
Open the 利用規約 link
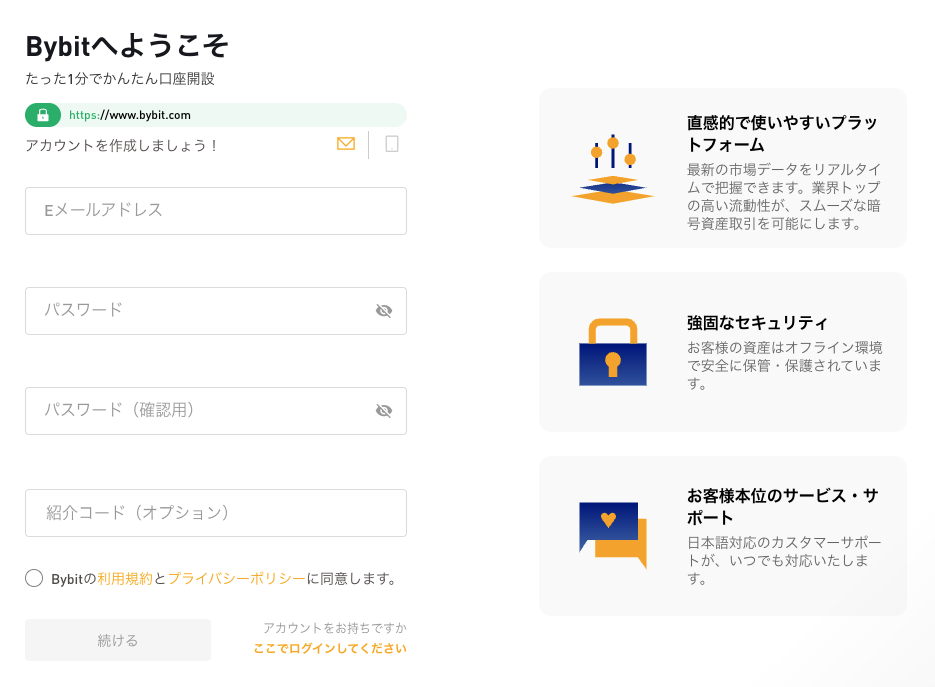tap(125, 578)
